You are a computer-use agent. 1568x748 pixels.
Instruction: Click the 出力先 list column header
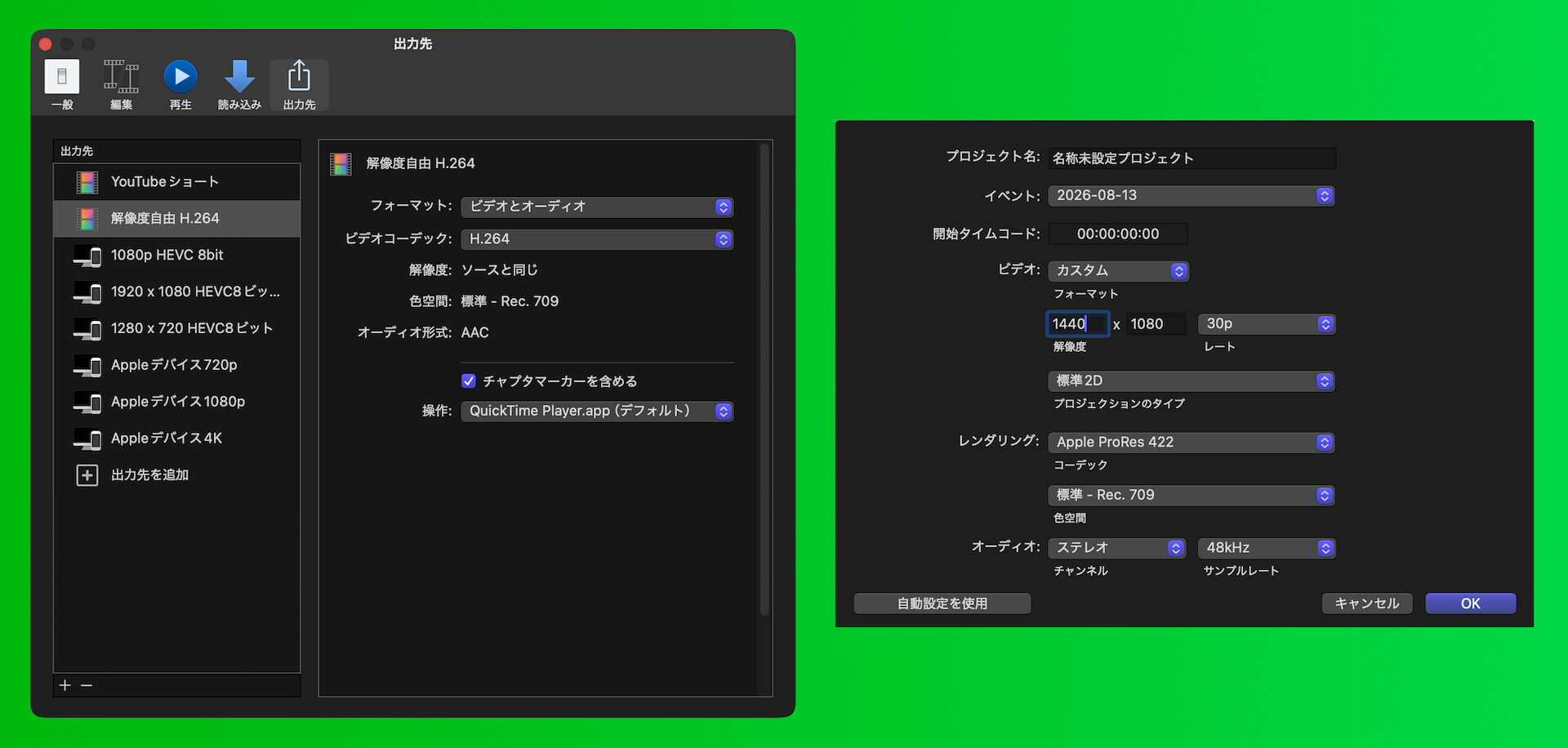point(177,151)
